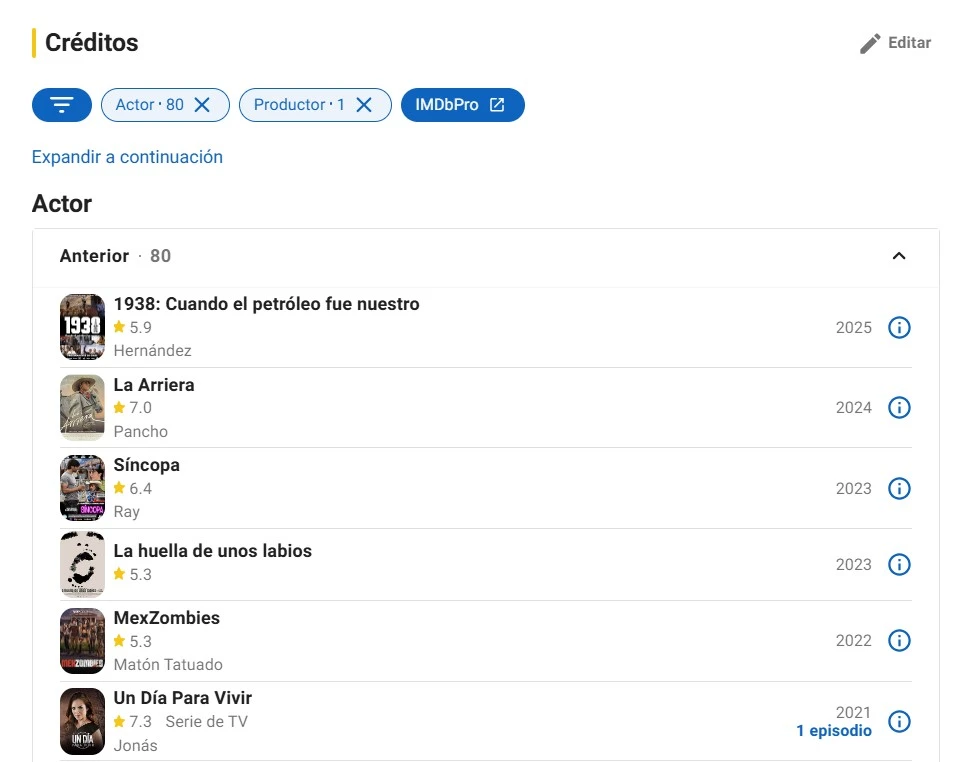Screen dimensions: 963x762
Task: Remove the Productor 1 filter chip
Action: click(x=364, y=105)
